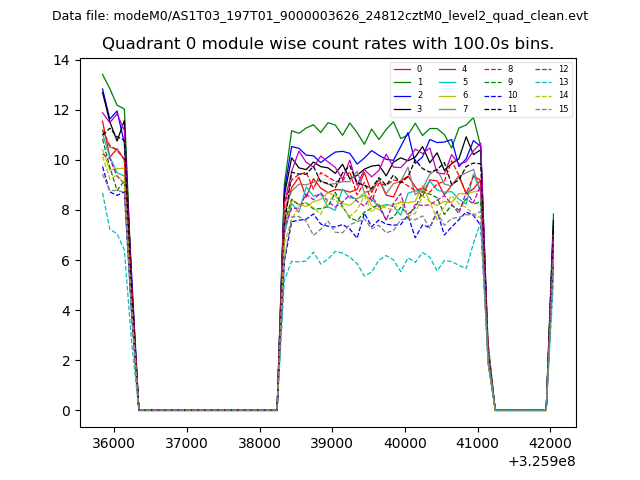This screenshot has height=480, width=640.
Task: Click the cyan solid legend line for module 5
Action: [447, 82]
